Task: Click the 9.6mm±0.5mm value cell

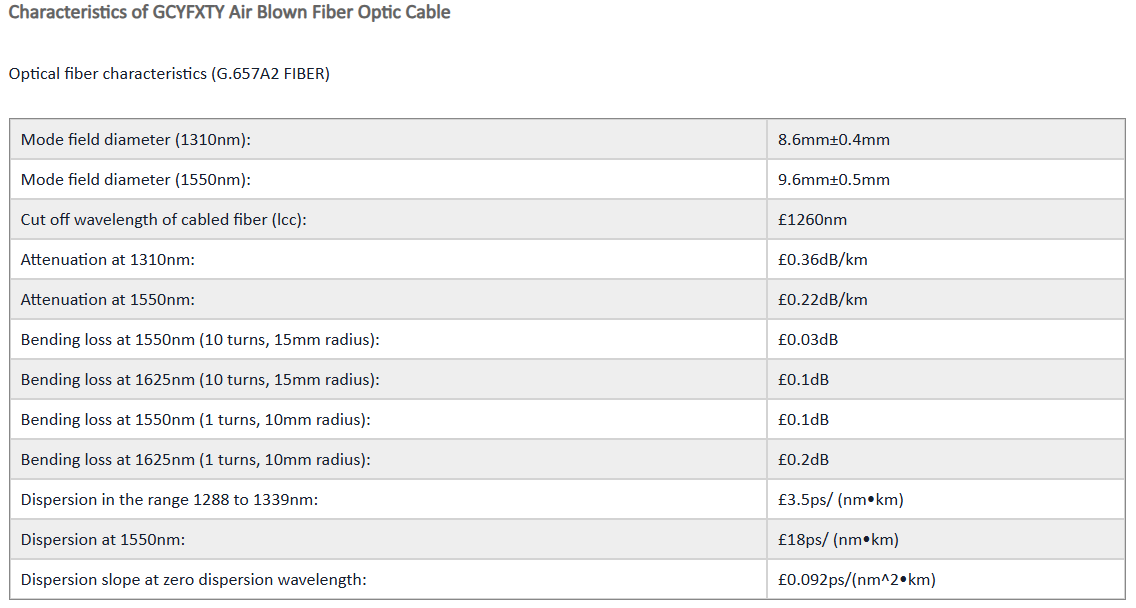Action: [945, 180]
